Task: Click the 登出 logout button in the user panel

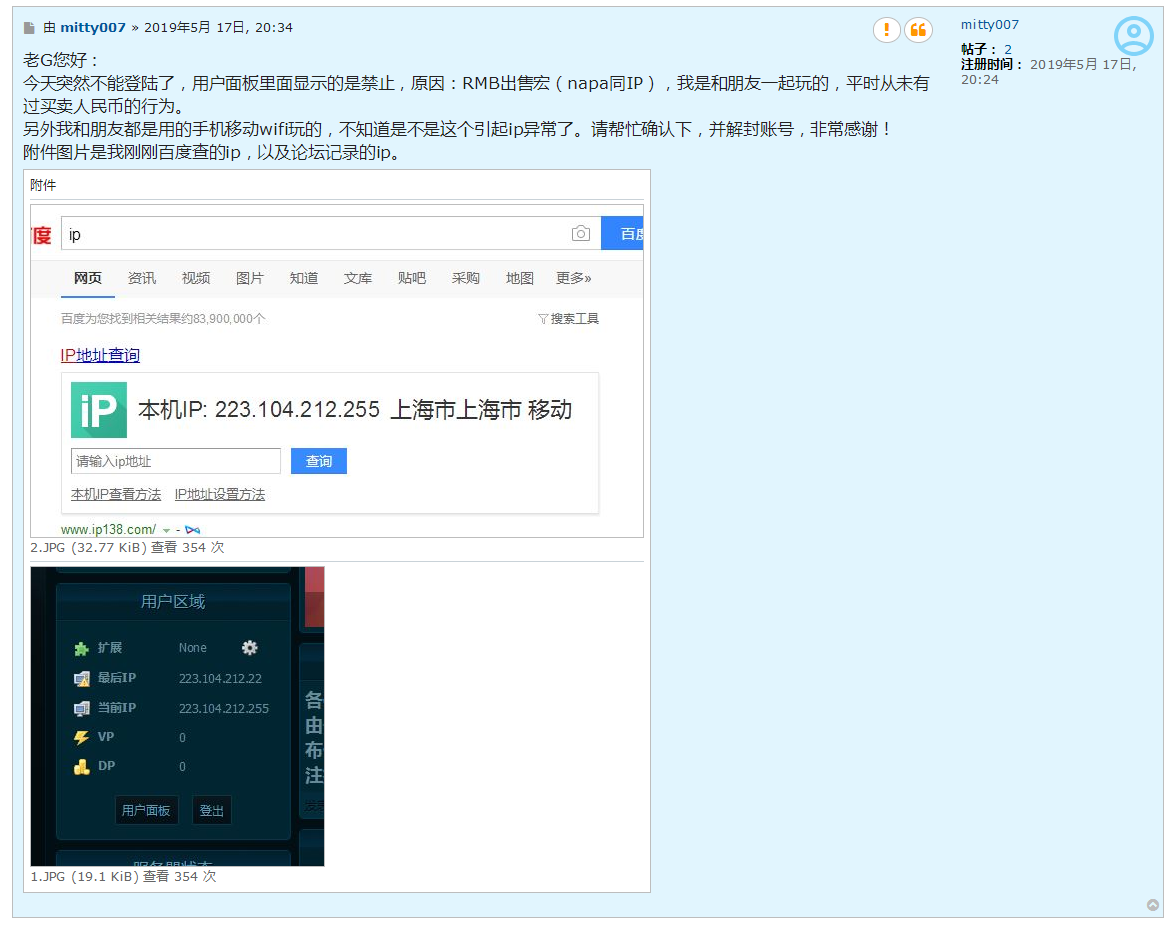Action: click(x=211, y=810)
